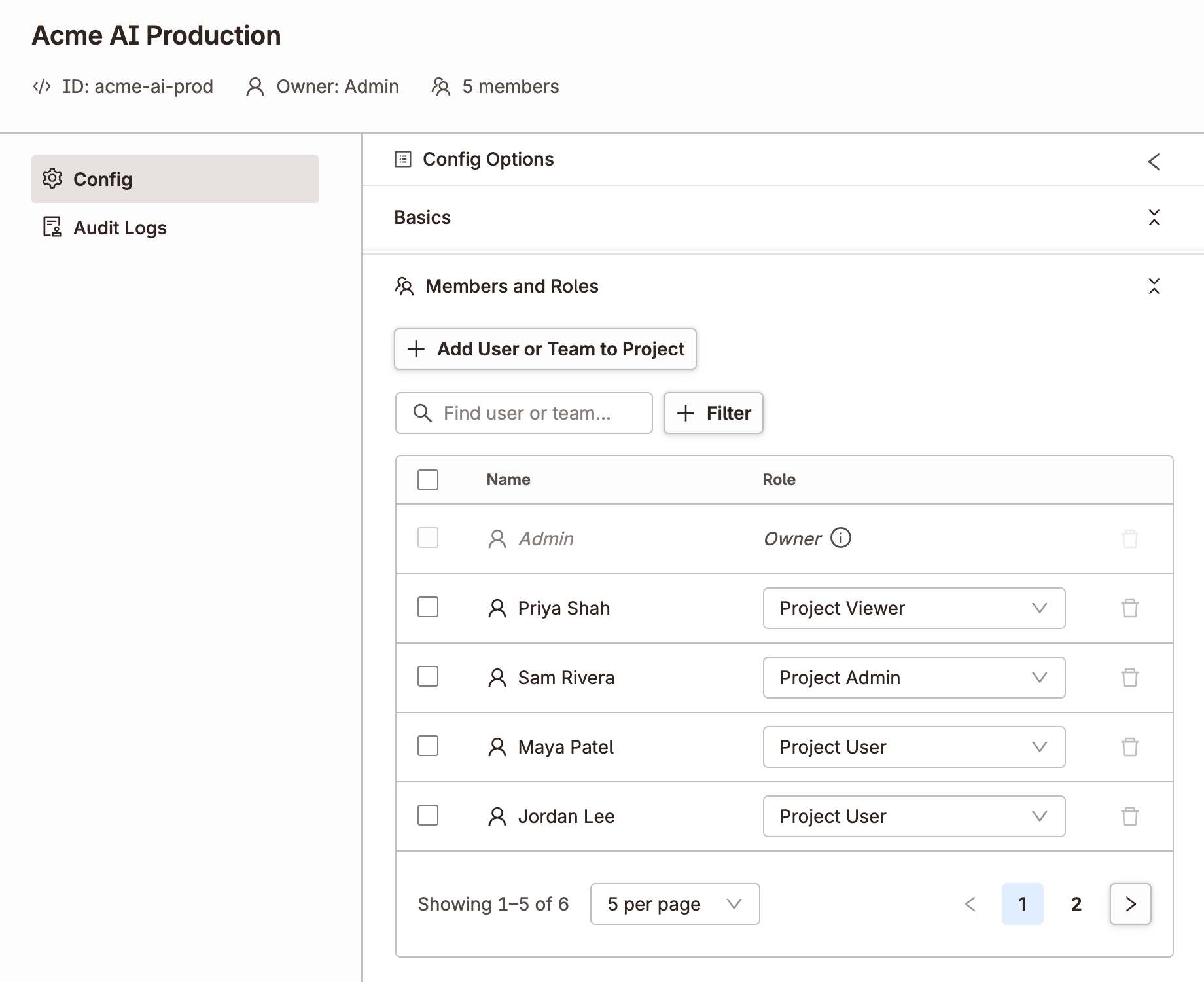1204x982 pixels.
Task: Open Jordan Lee's Project User role dropdown
Action: [914, 816]
